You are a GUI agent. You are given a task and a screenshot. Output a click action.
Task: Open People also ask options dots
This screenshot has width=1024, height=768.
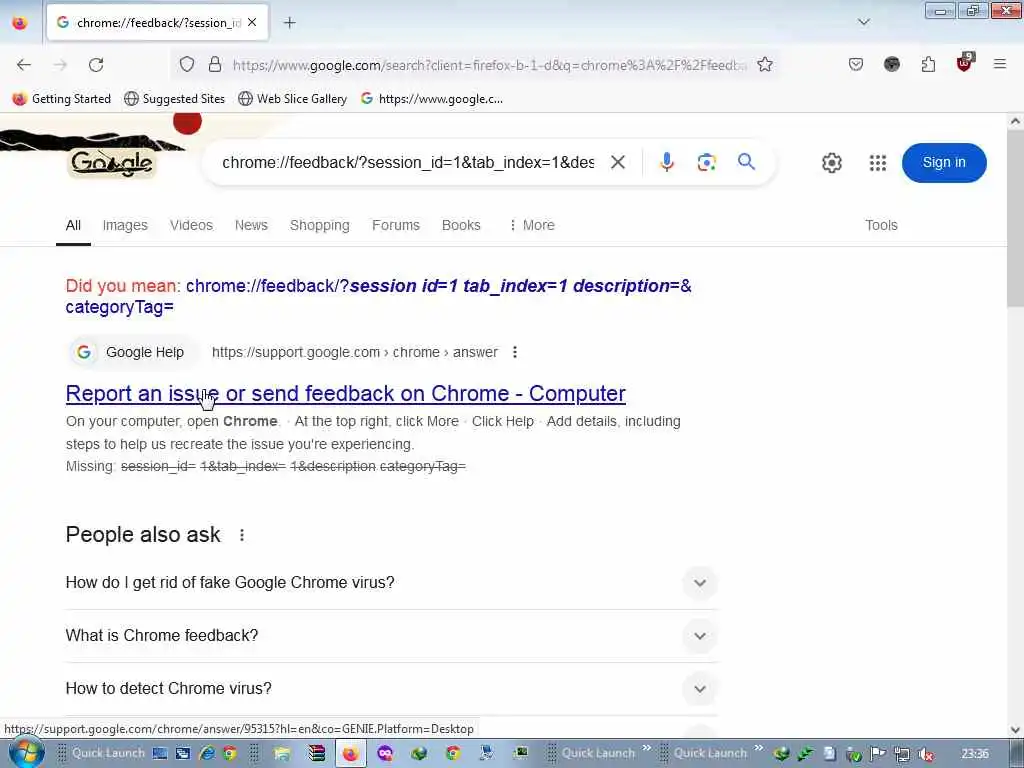242,535
